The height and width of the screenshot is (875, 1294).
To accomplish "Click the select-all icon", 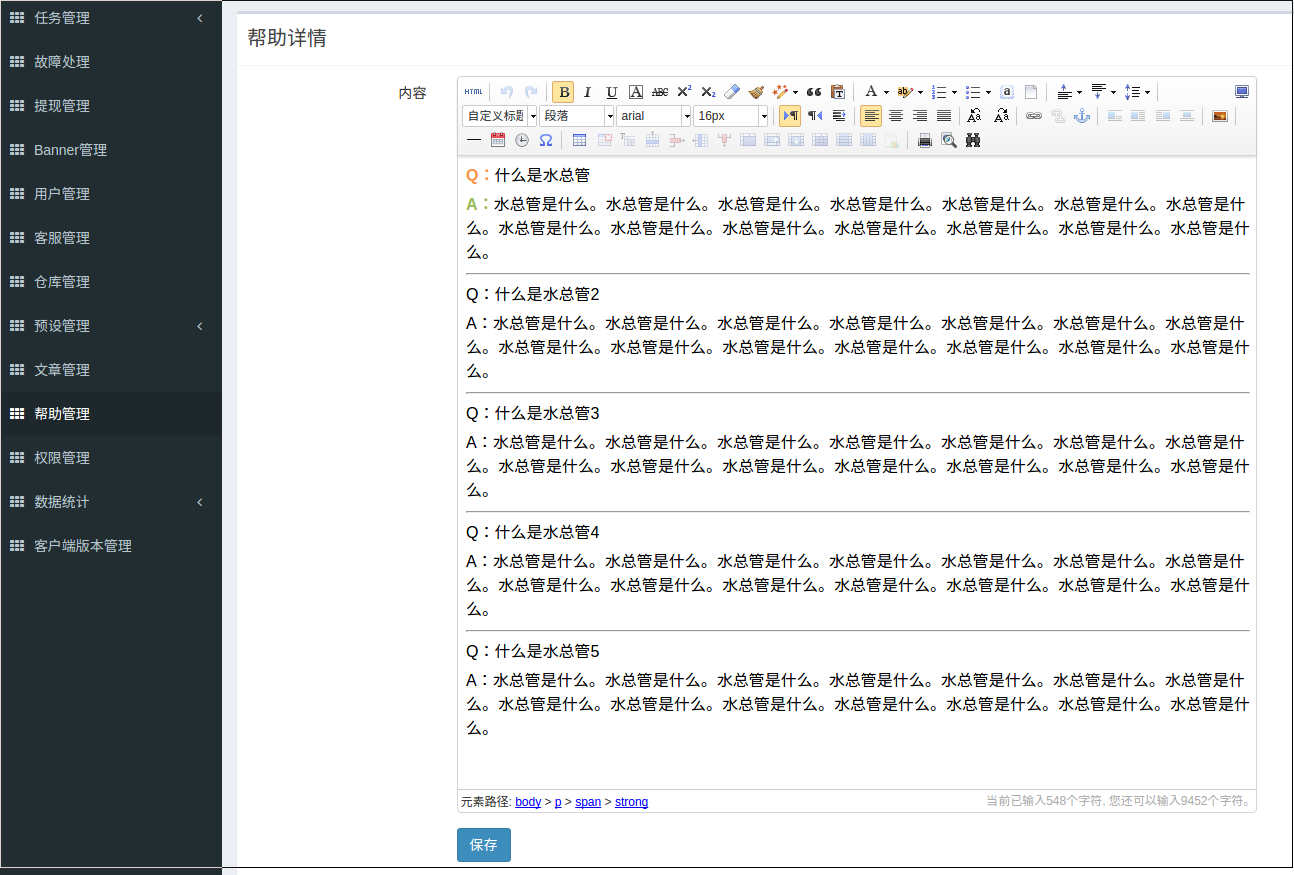I will pos(1007,92).
